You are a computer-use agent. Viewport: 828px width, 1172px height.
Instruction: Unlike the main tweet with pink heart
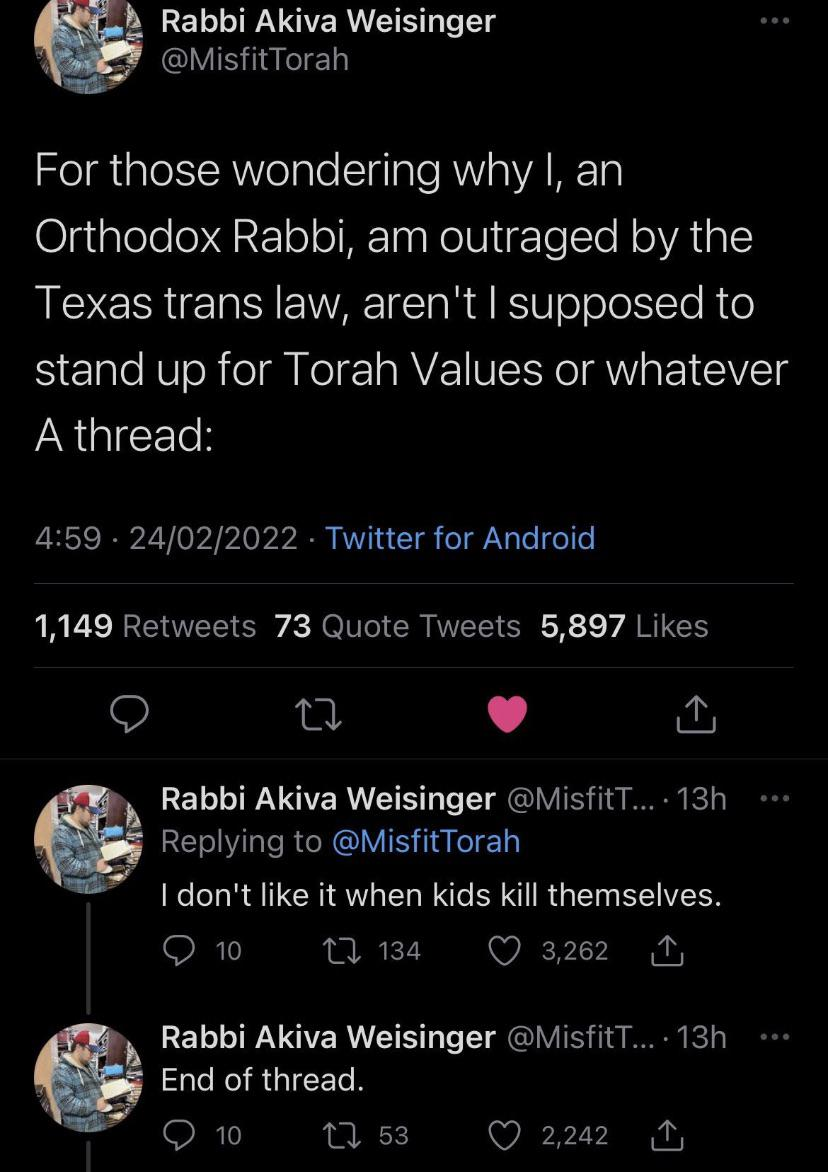[x=507, y=713]
